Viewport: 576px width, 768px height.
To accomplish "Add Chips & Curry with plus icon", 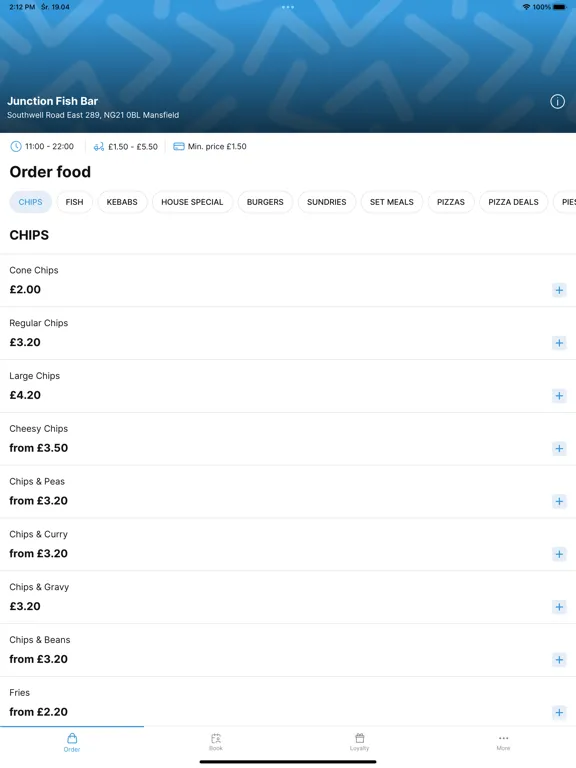I will pyautogui.click(x=559, y=554).
